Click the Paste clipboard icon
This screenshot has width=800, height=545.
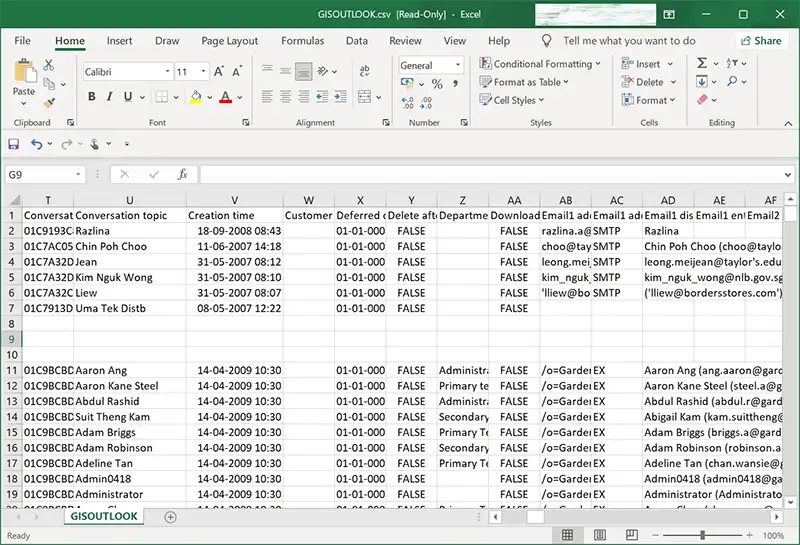tap(24, 71)
